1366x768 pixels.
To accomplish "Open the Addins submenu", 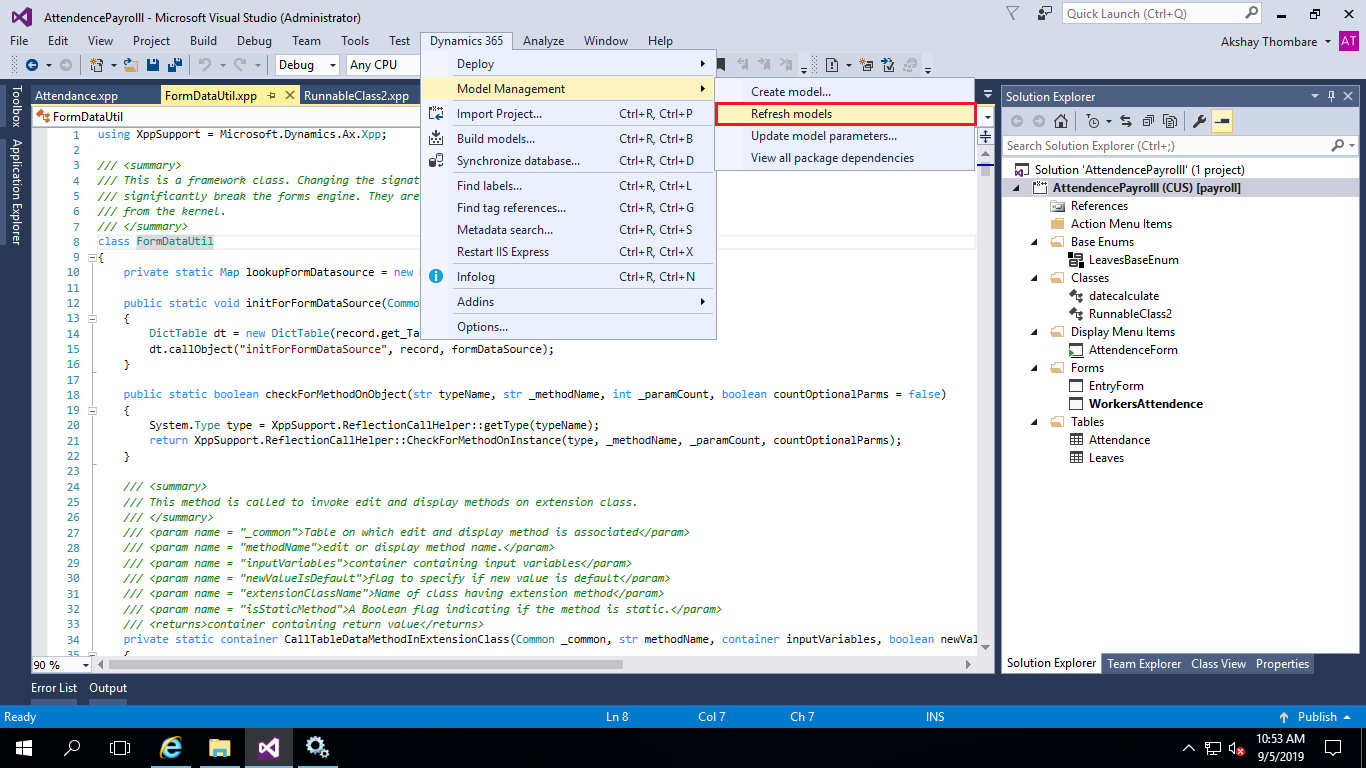I will (568, 302).
